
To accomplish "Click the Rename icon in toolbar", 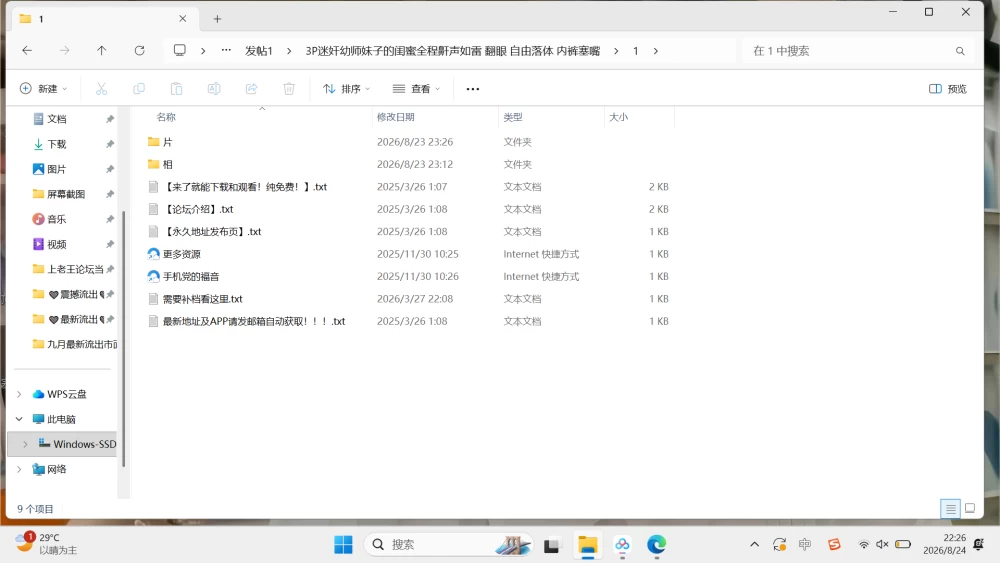I will point(214,89).
